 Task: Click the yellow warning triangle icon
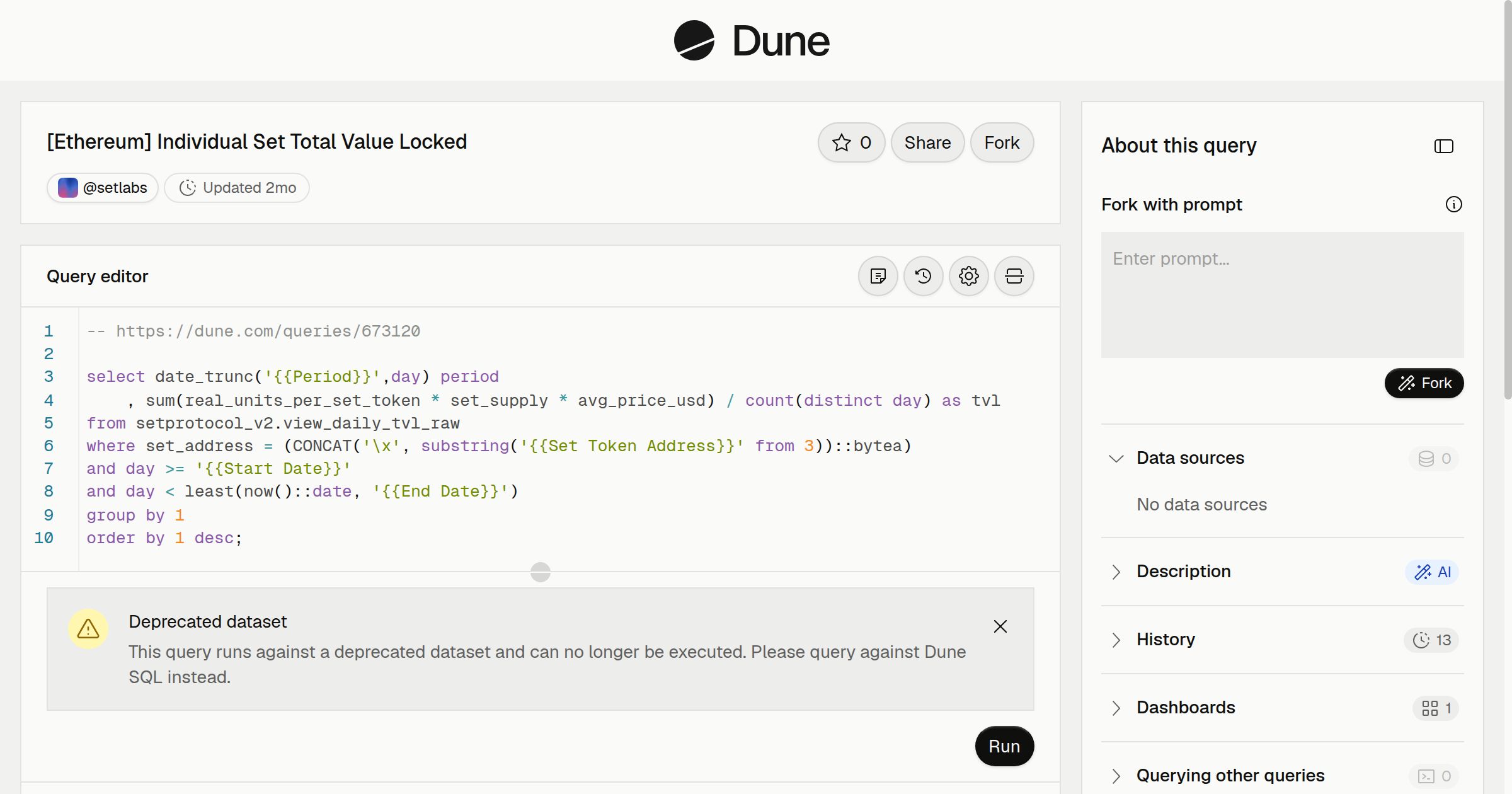(x=88, y=628)
